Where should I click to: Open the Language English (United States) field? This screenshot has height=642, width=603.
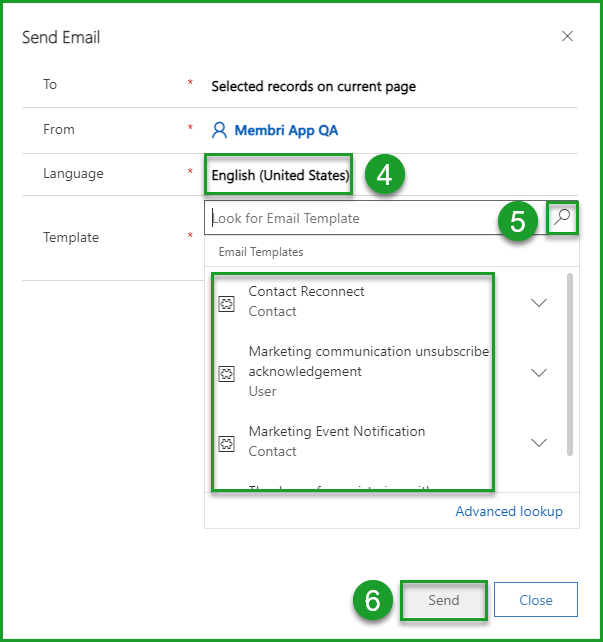tap(280, 175)
